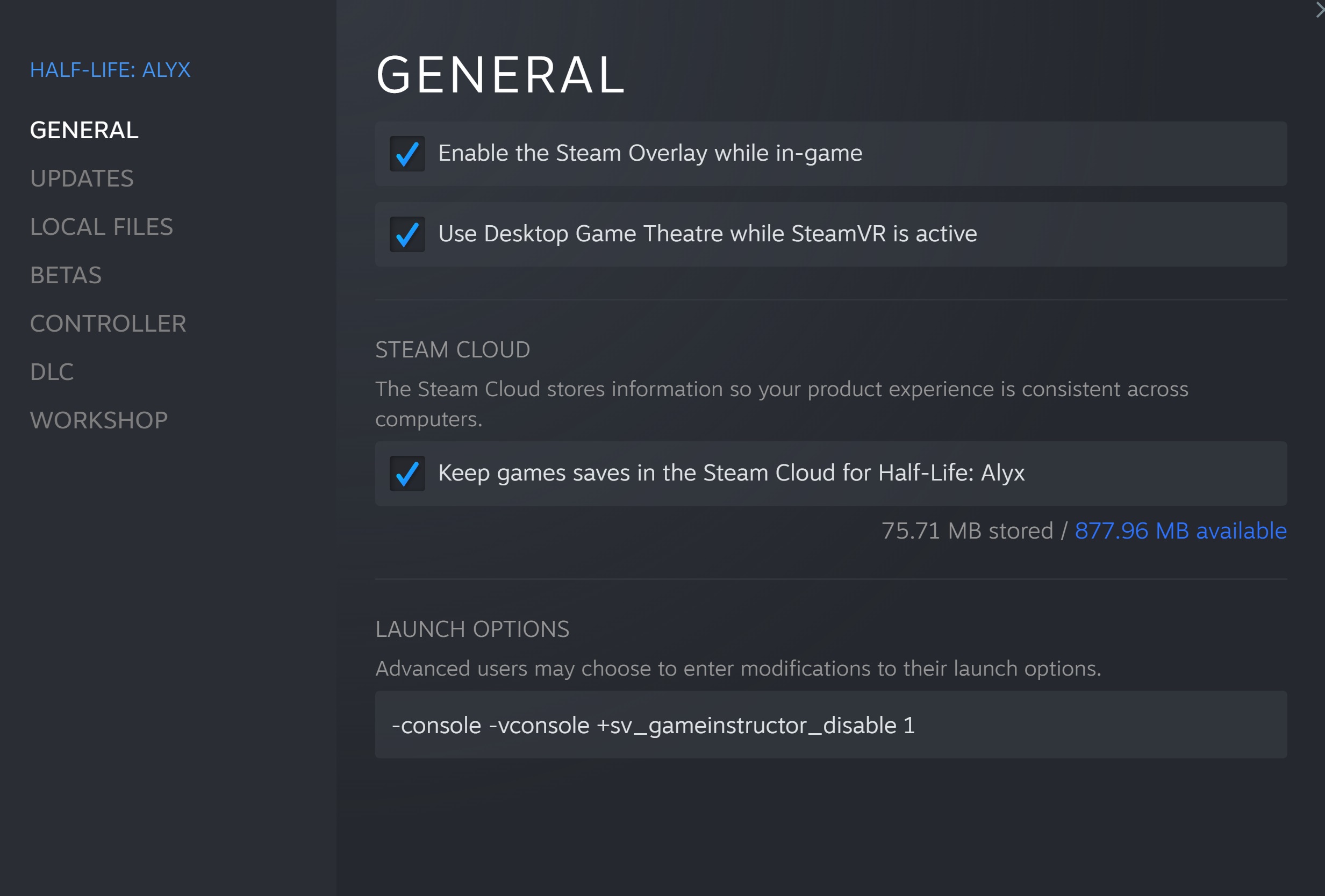This screenshot has width=1325, height=896.
Task: Click the "Enable the Steam Overlay while in-game" label
Action: (x=650, y=153)
